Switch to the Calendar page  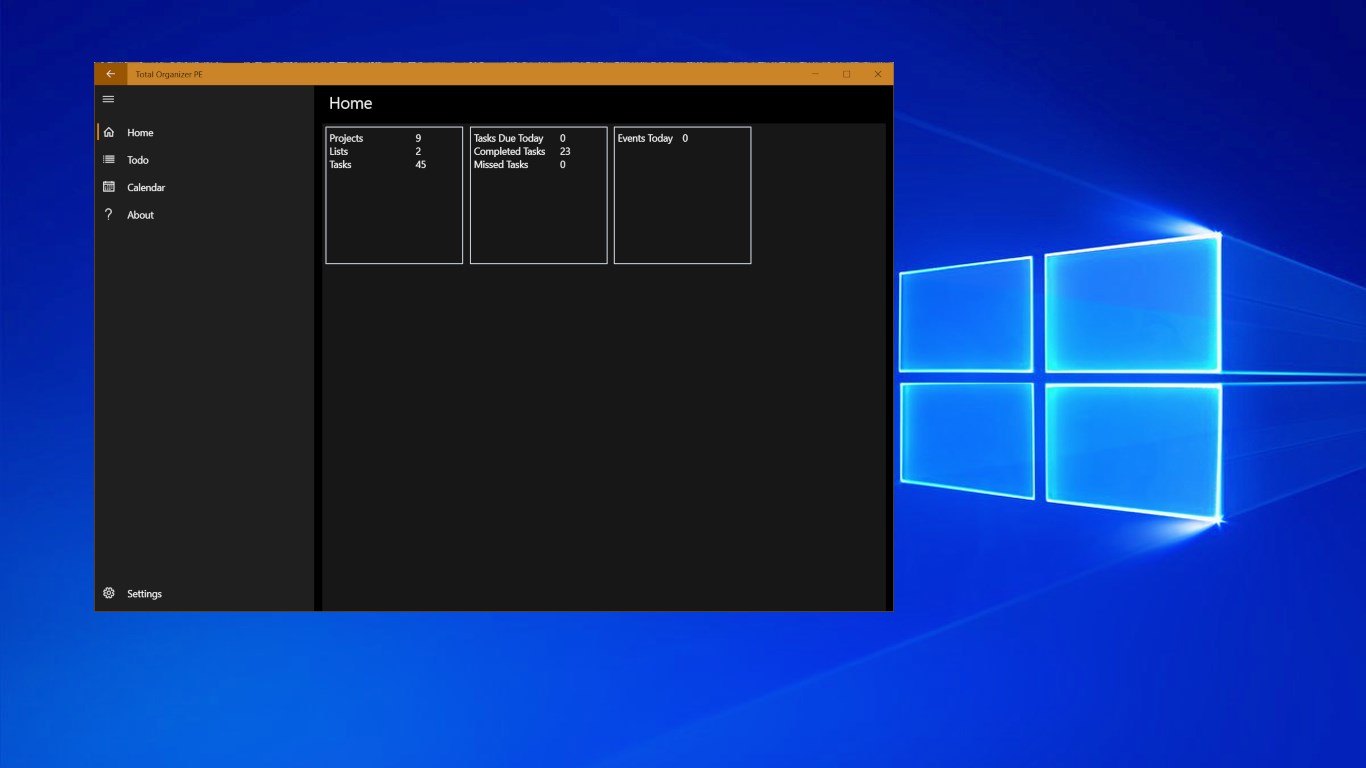pyautogui.click(x=205, y=187)
